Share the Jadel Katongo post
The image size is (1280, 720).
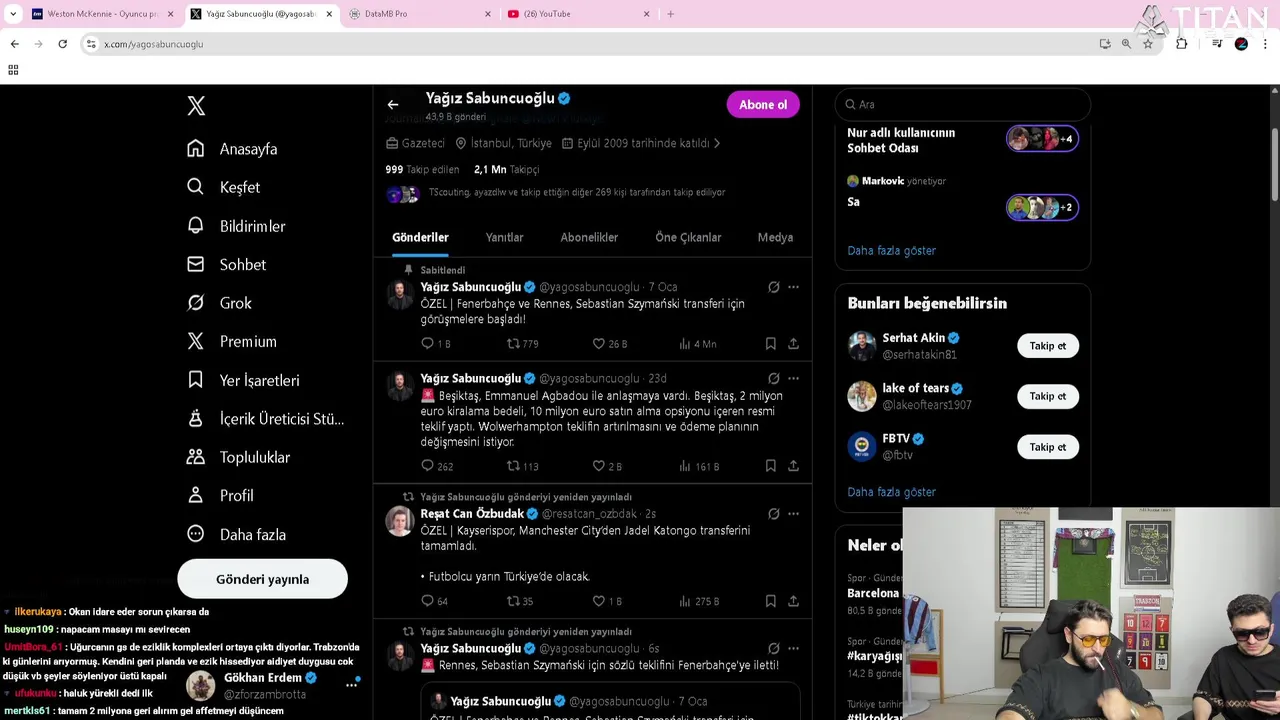[x=793, y=601]
